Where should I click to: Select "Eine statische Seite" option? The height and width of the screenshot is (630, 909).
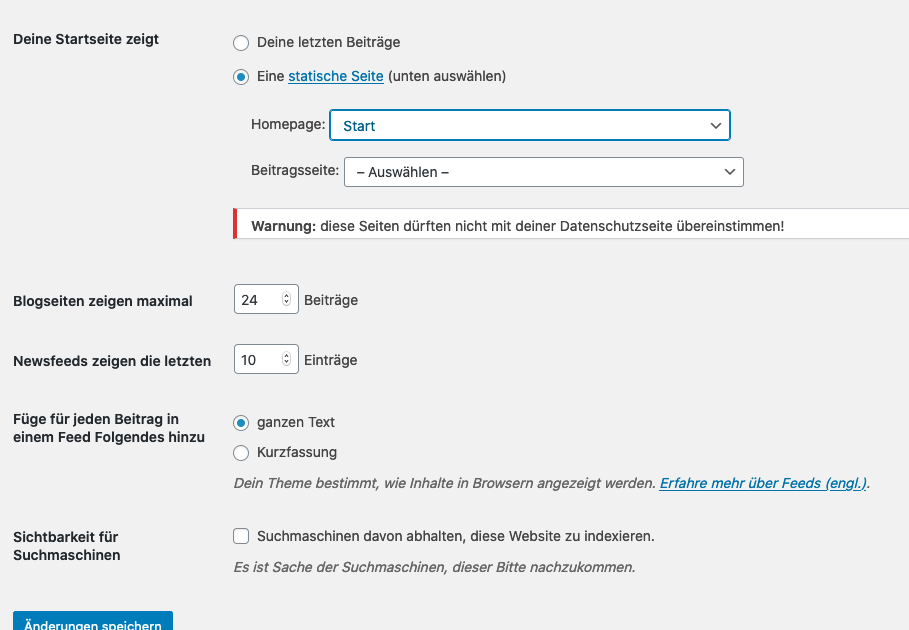pyautogui.click(x=240, y=76)
